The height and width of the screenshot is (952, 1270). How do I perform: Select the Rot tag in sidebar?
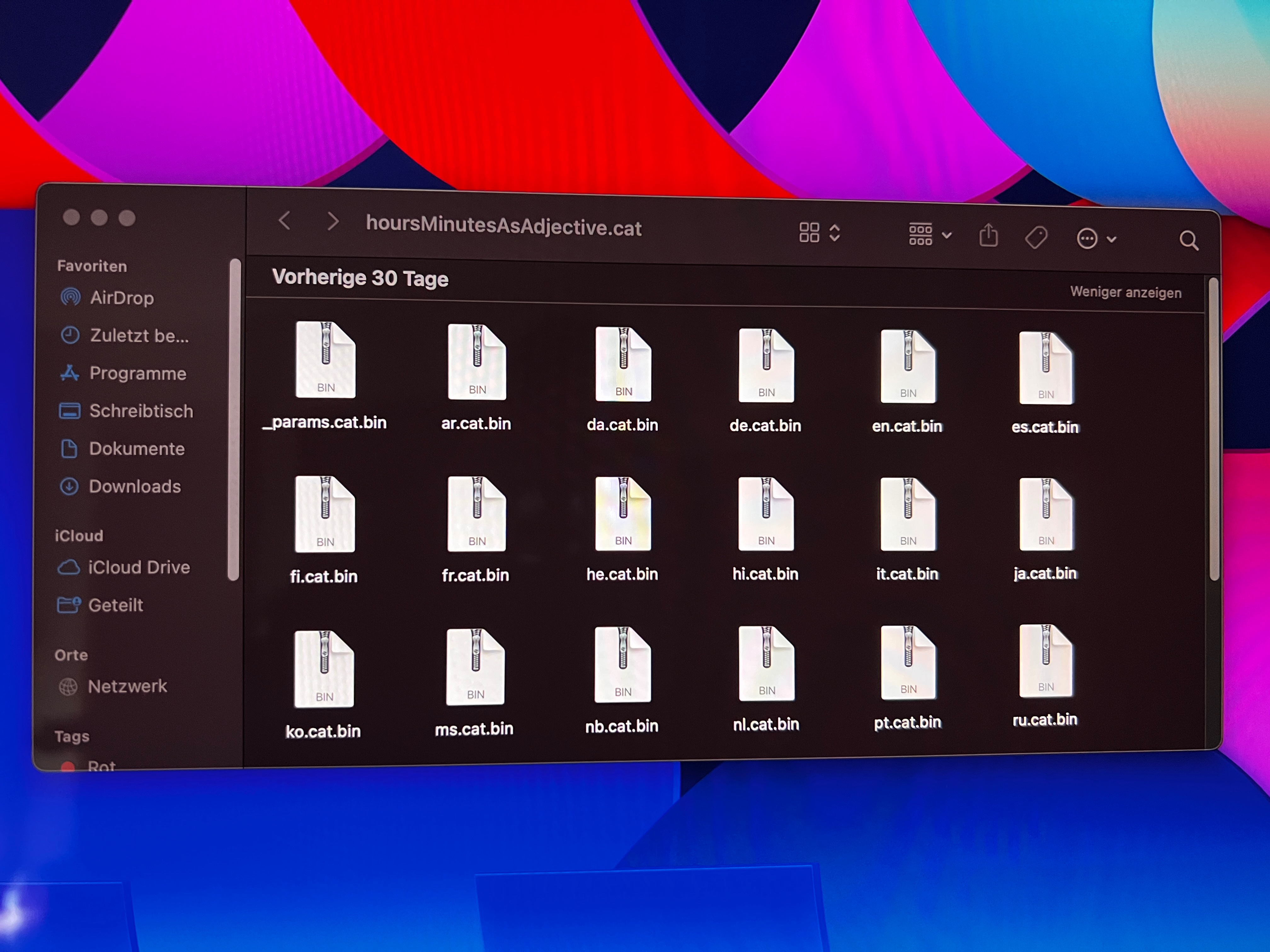click(x=101, y=766)
